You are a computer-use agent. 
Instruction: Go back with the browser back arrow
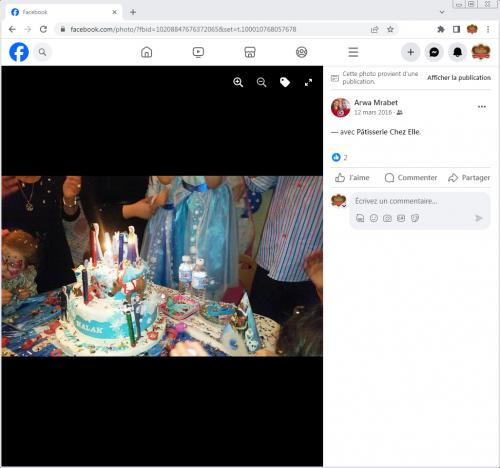pos(12,29)
